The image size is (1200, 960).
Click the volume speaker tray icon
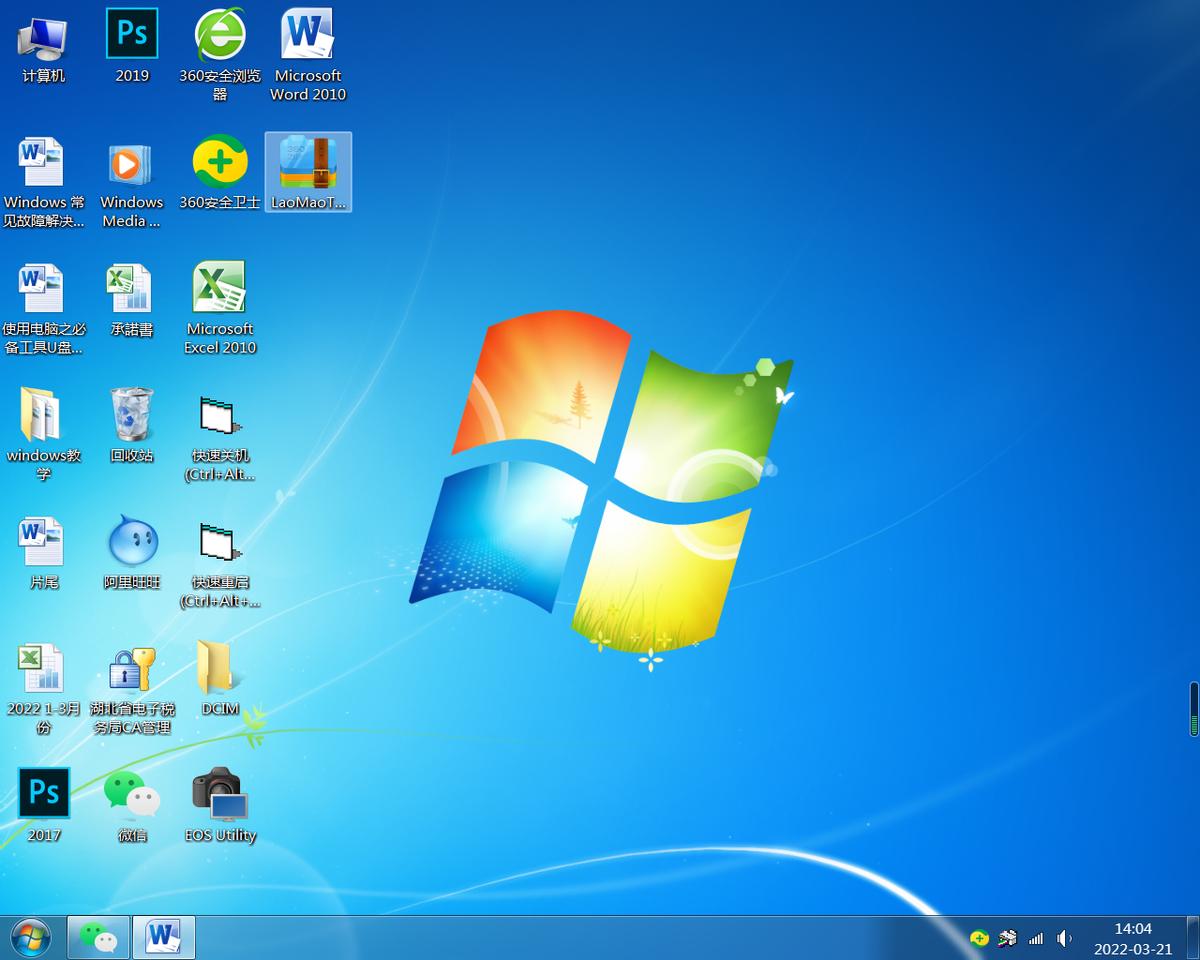[x=1064, y=938]
